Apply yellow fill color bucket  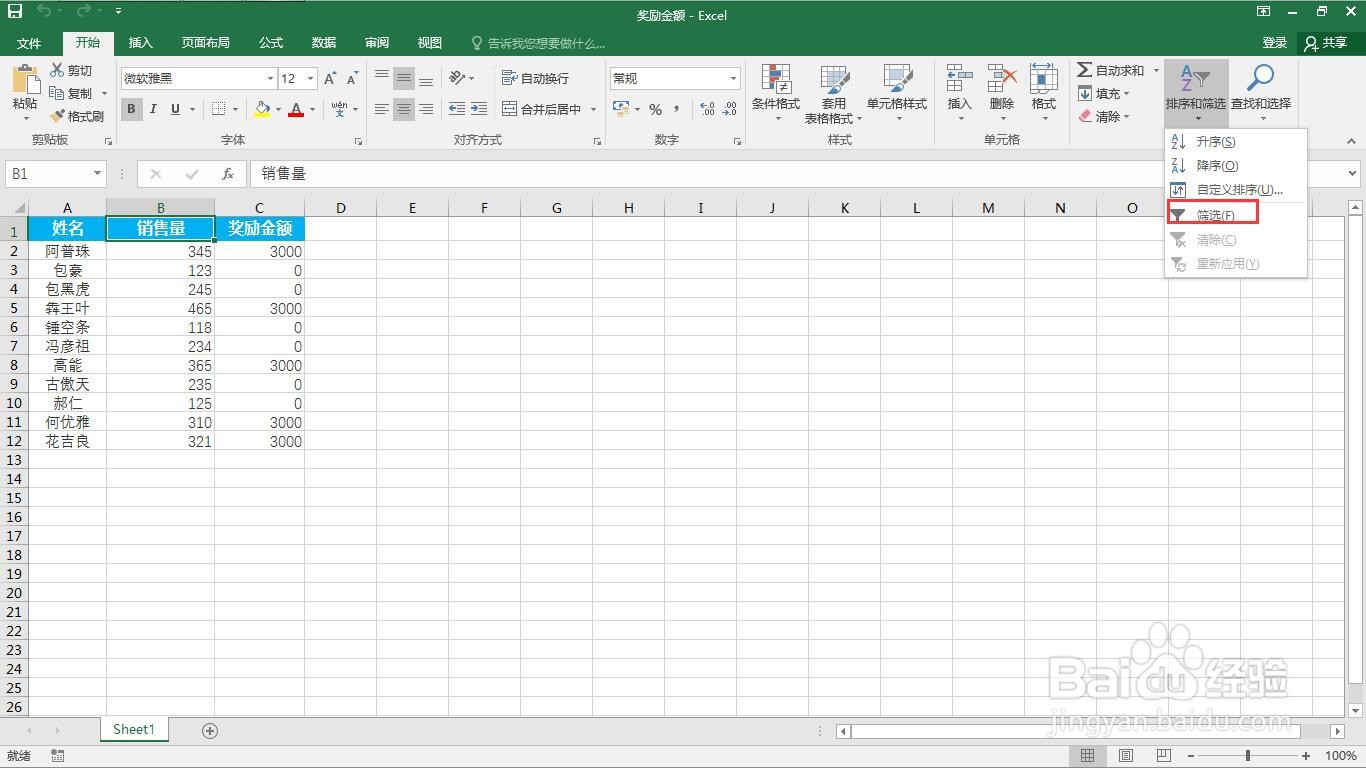coord(262,109)
